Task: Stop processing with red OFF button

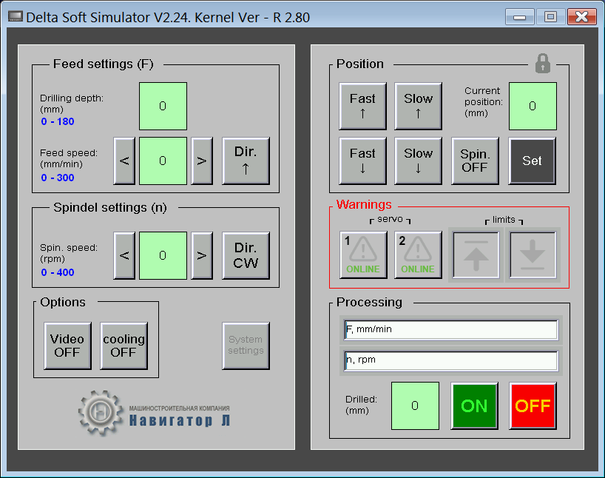Action: [533, 407]
